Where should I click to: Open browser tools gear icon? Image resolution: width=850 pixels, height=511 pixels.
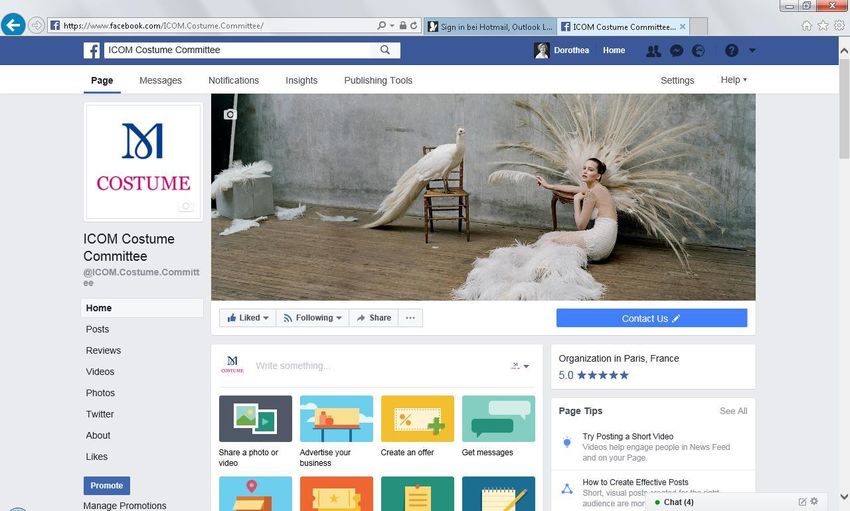coord(839,25)
